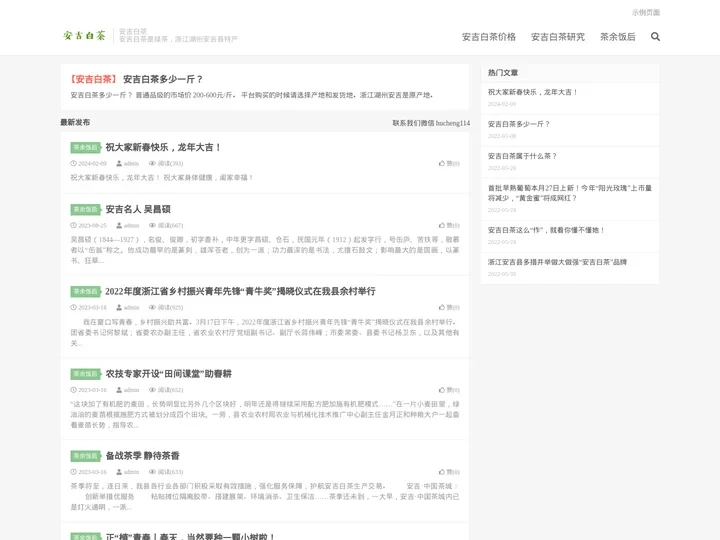Click clock date icon under 祝大家新春快乐
This screenshot has height=540, width=720.
73,163
